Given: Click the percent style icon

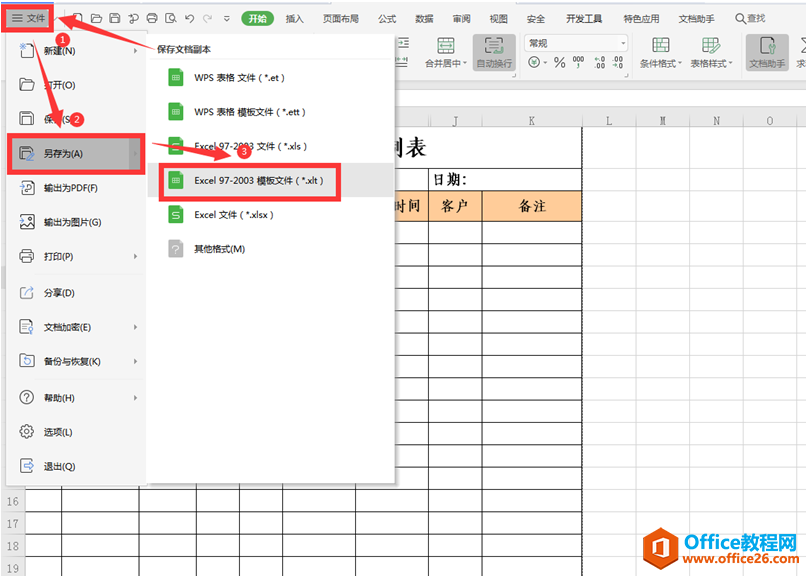Looking at the screenshot, I should [x=559, y=63].
